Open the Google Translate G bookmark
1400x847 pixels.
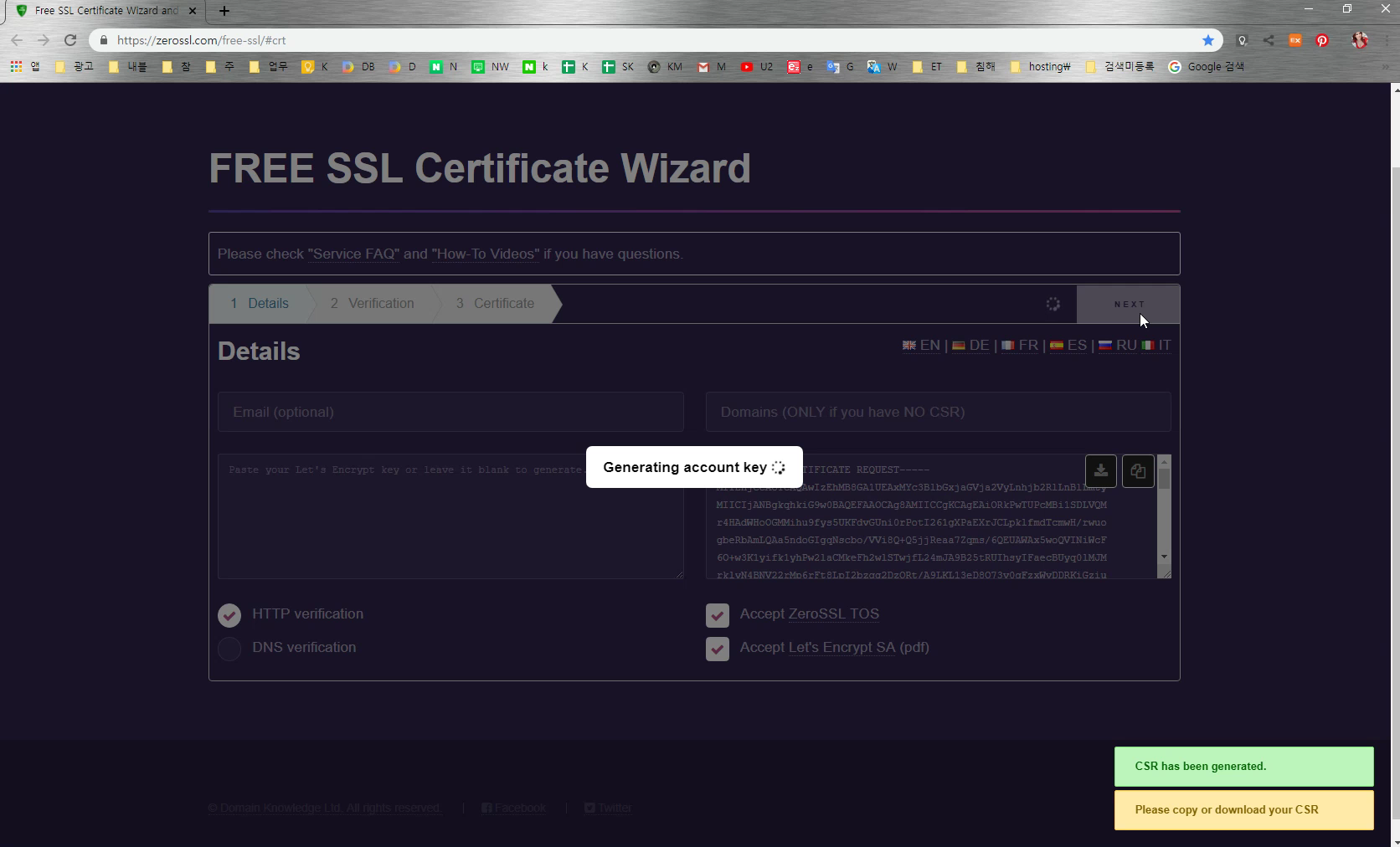(x=840, y=66)
